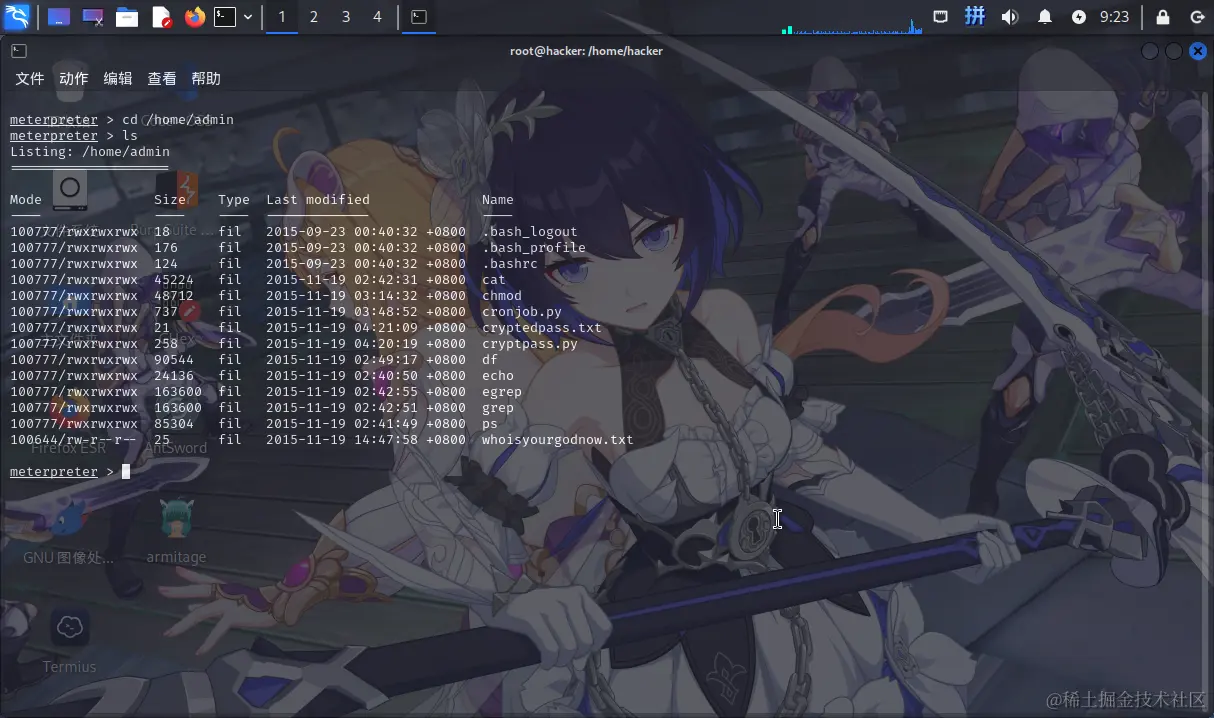1214x718 pixels.
Task: Click the terminal title 'root@hacker: /home/hacker'
Action: [x=586, y=51]
